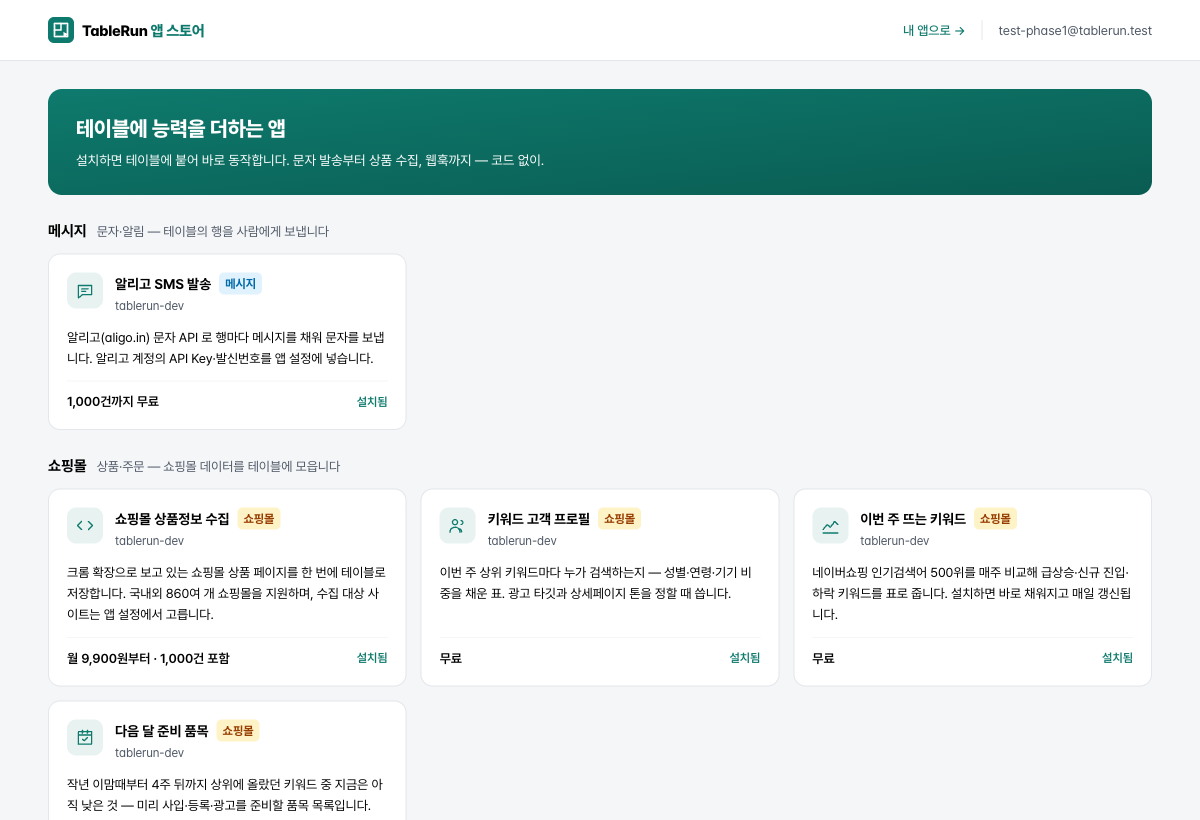The height and width of the screenshot is (820, 1200).
Task: Click tablerun-dev under 쇼핑몰 상품정보 수집
Action: pyautogui.click(x=149, y=541)
